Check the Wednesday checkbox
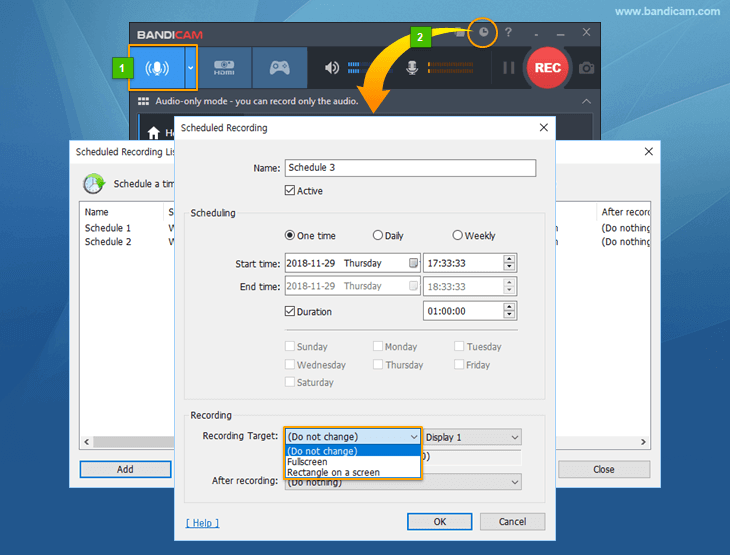Screen dimensions: 730x555 tap(290, 364)
